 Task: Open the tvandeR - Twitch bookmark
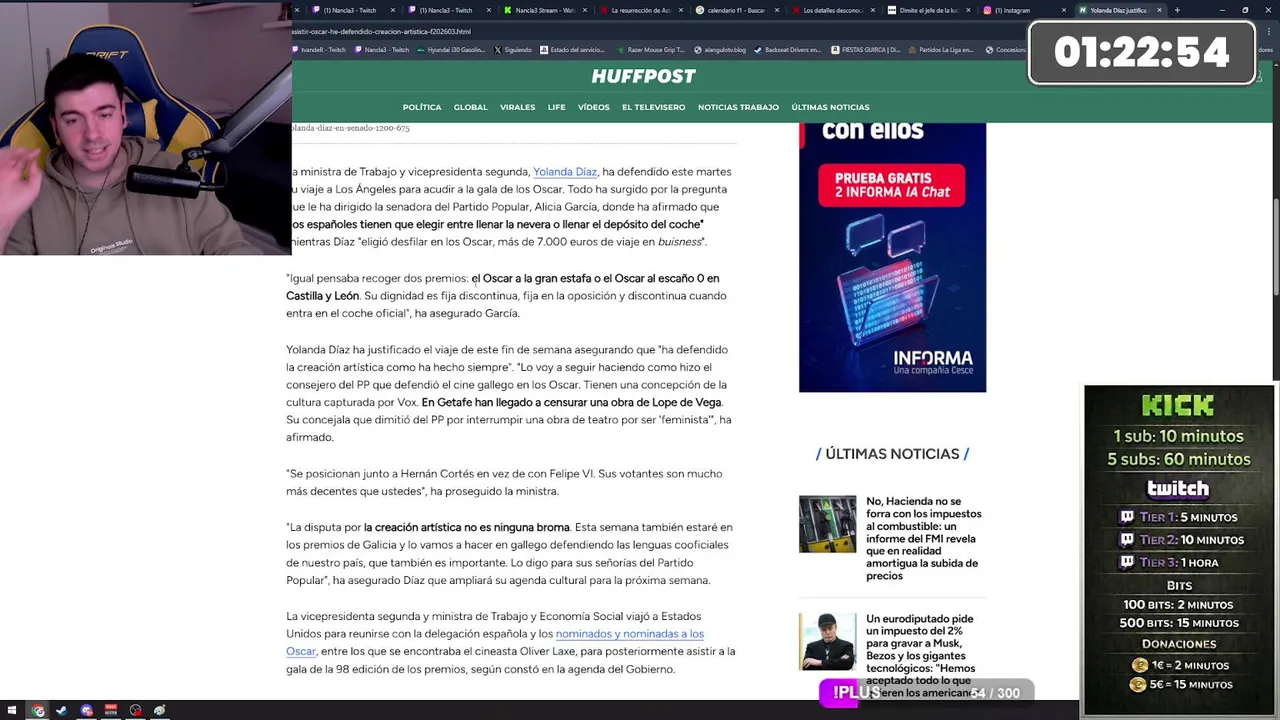click(321, 49)
